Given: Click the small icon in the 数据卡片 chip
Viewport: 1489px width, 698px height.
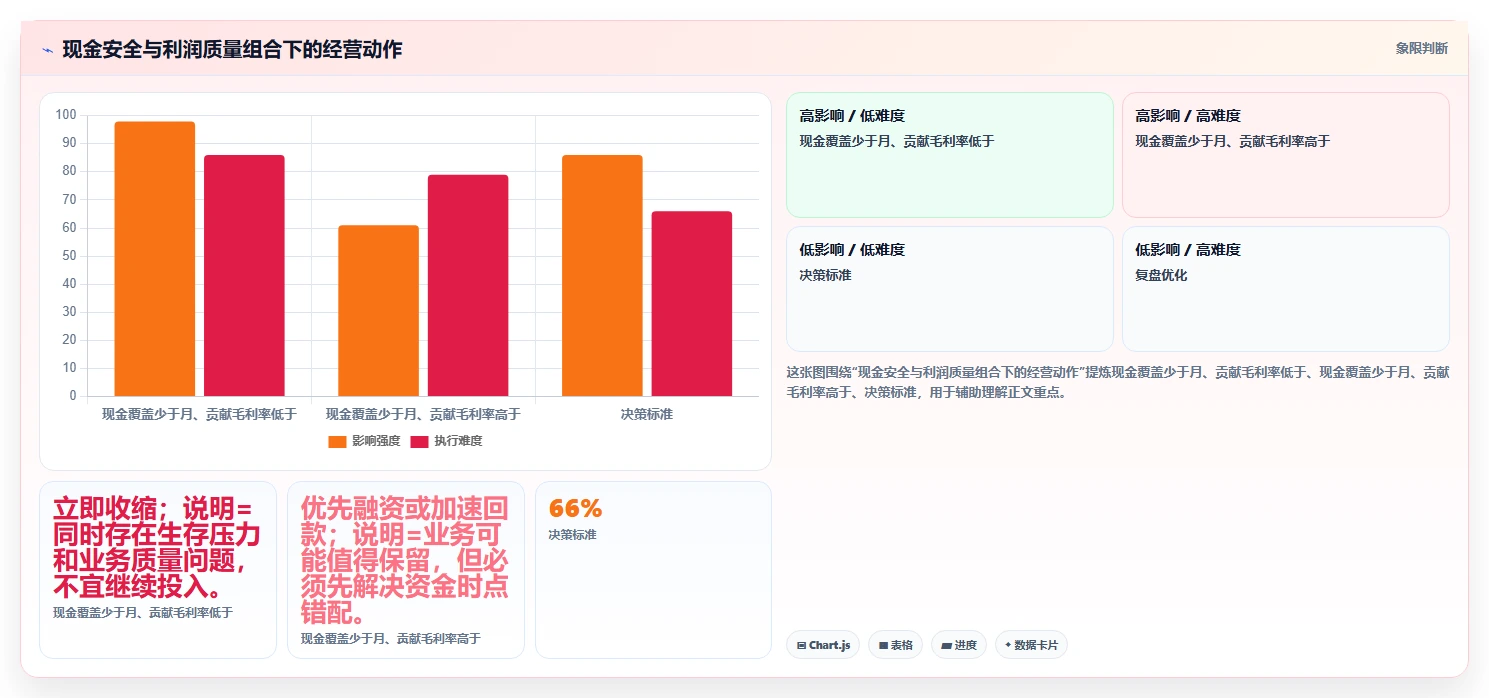Looking at the screenshot, I should pyautogui.click(x=1008, y=646).
